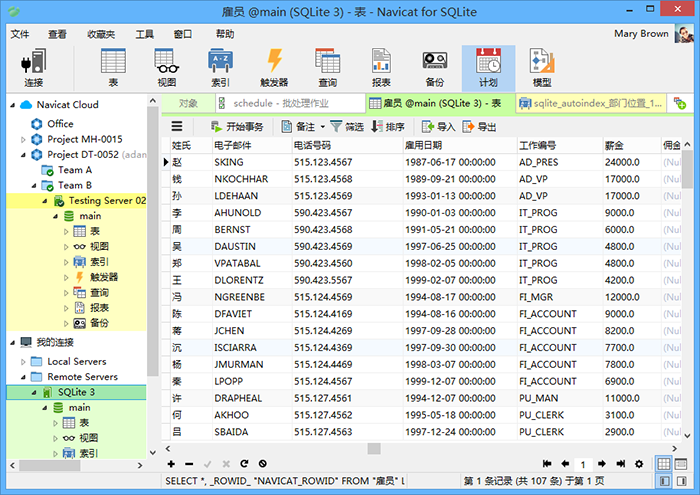Switch to the 对象 tab
This screenshot has width=700, height=495.
(x=188, y=104)
